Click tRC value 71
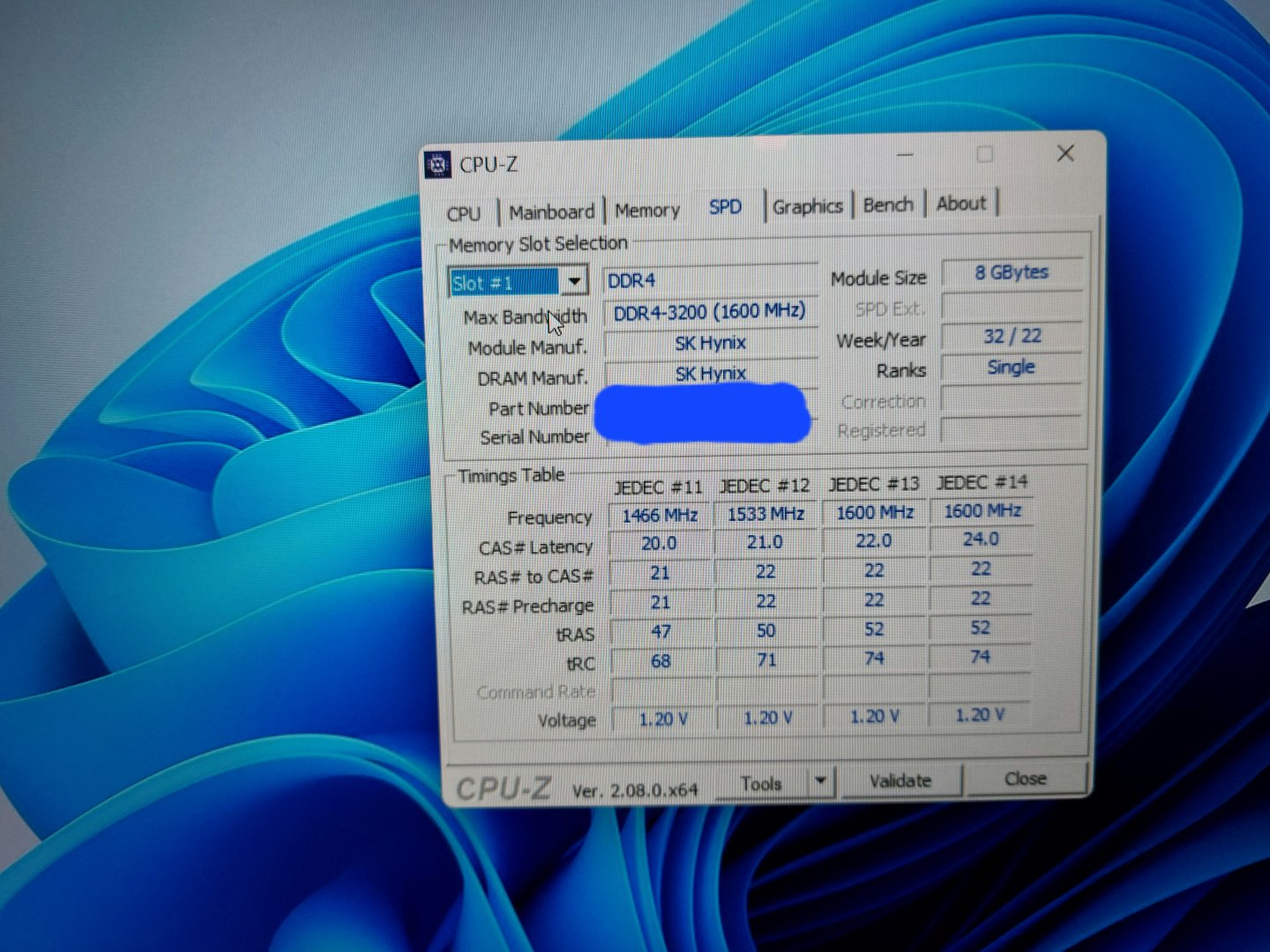Image resolution: width=1270 pixels, height=952 pixels. tap(766, 659)
